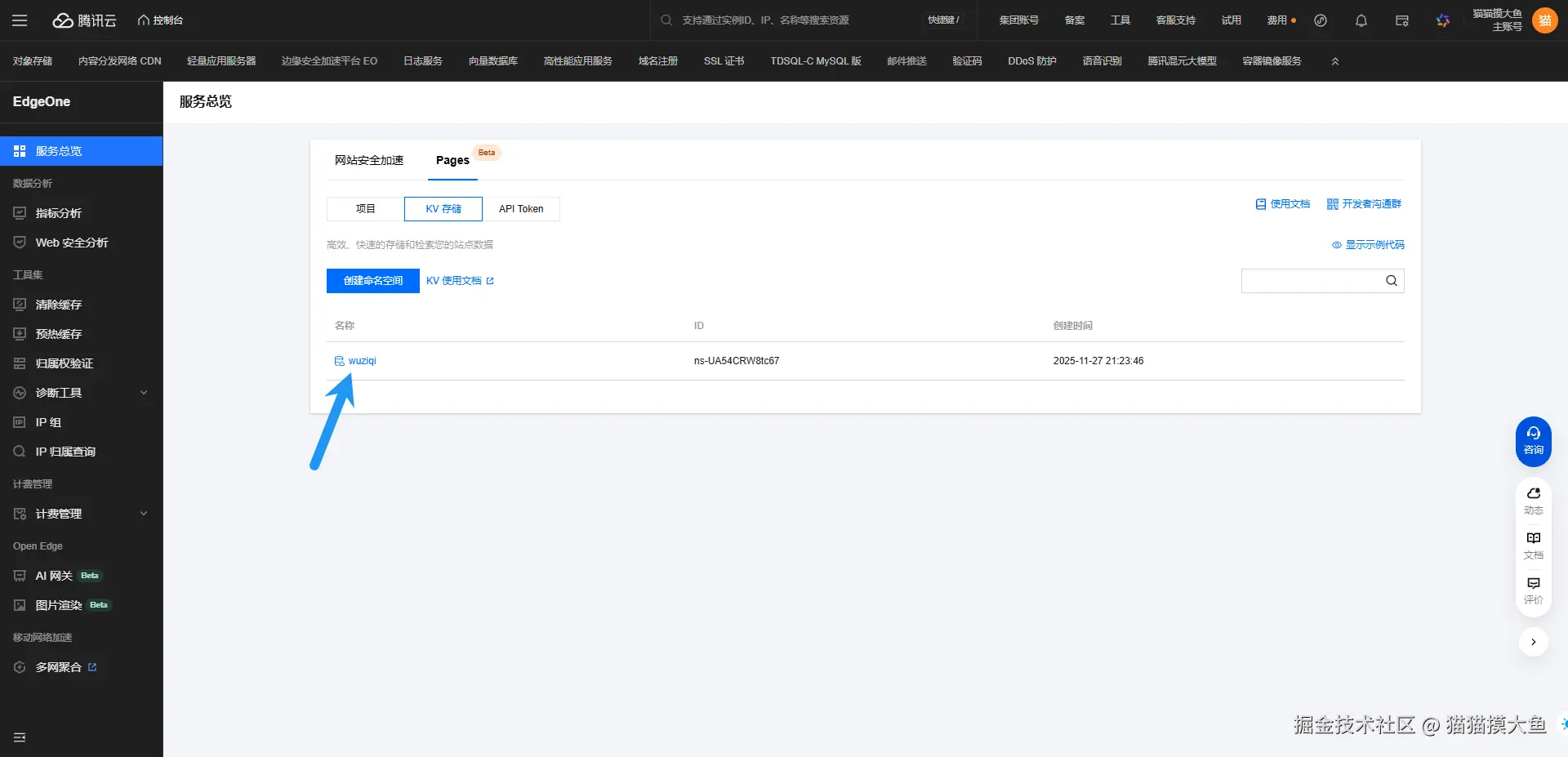Open the notifications bell

pyautogui.click(x=1361, y=20)
